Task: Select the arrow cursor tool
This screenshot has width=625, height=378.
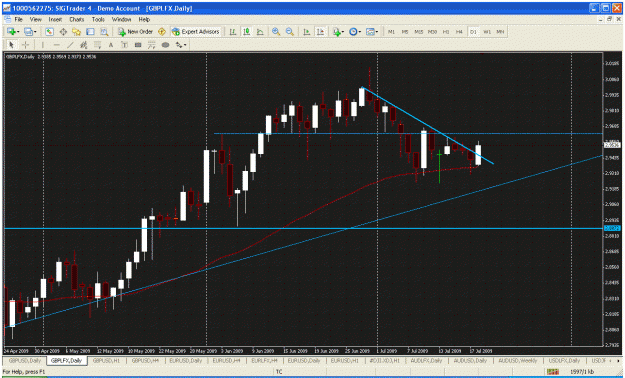Action: [x=11, y=45]
